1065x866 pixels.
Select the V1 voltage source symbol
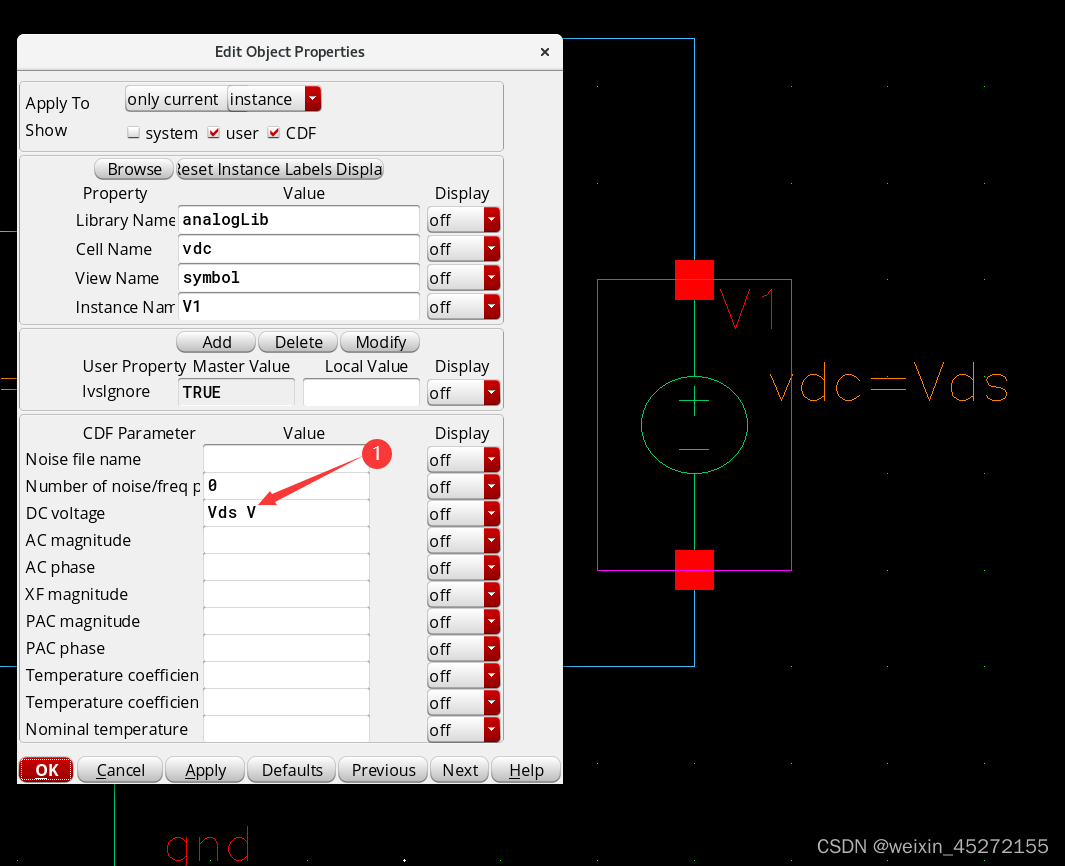tap(694, 424)
